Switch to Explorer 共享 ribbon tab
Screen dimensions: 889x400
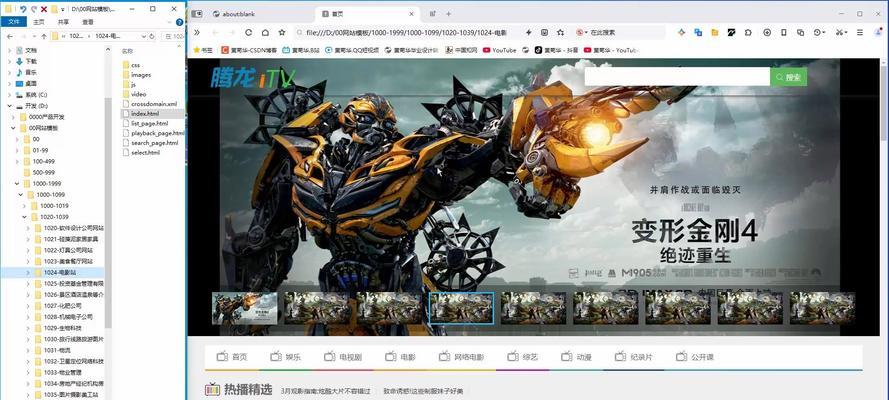click(x=63, y=22)
